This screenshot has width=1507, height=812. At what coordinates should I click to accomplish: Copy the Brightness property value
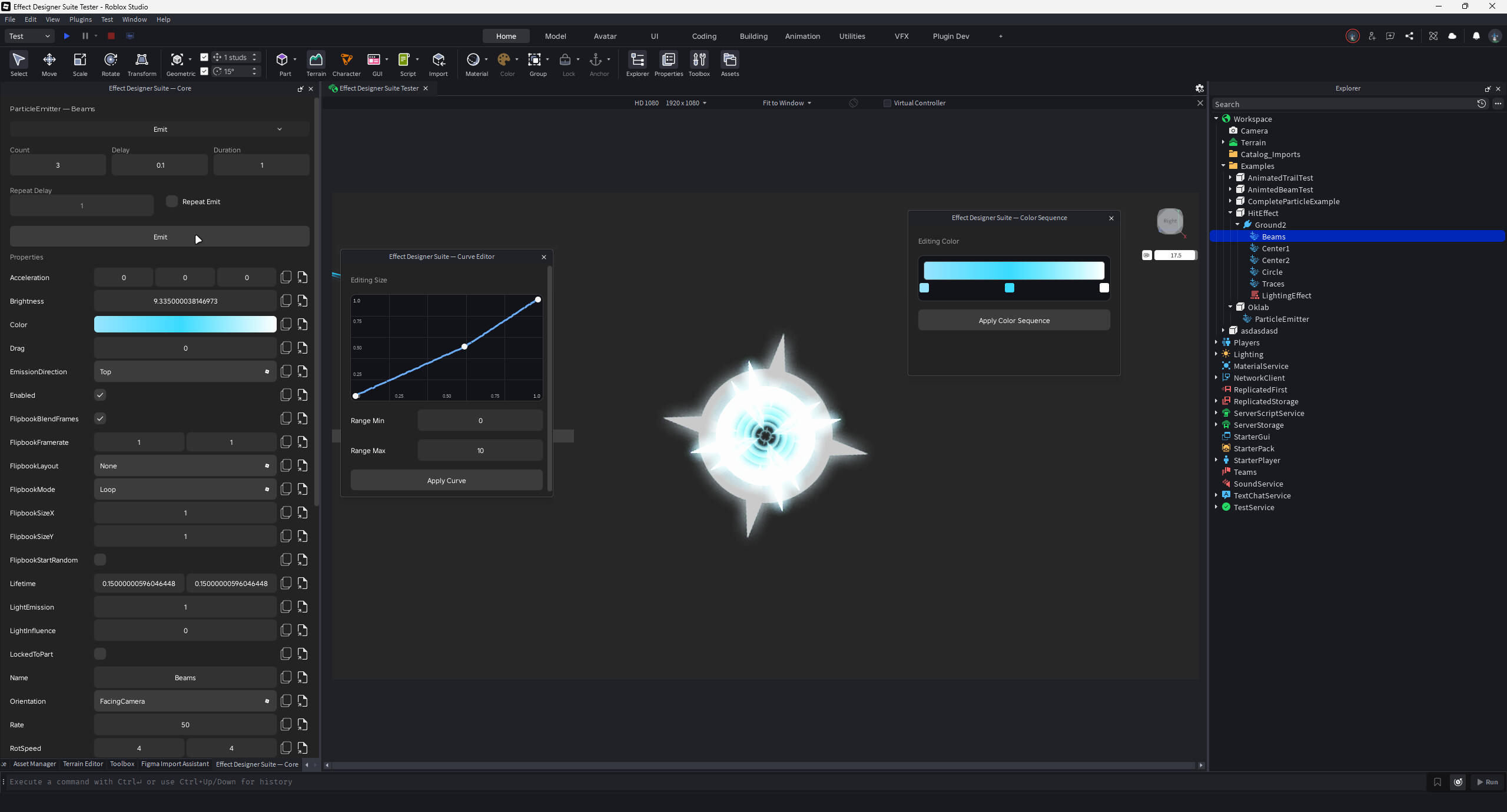(x=286, y=301)
